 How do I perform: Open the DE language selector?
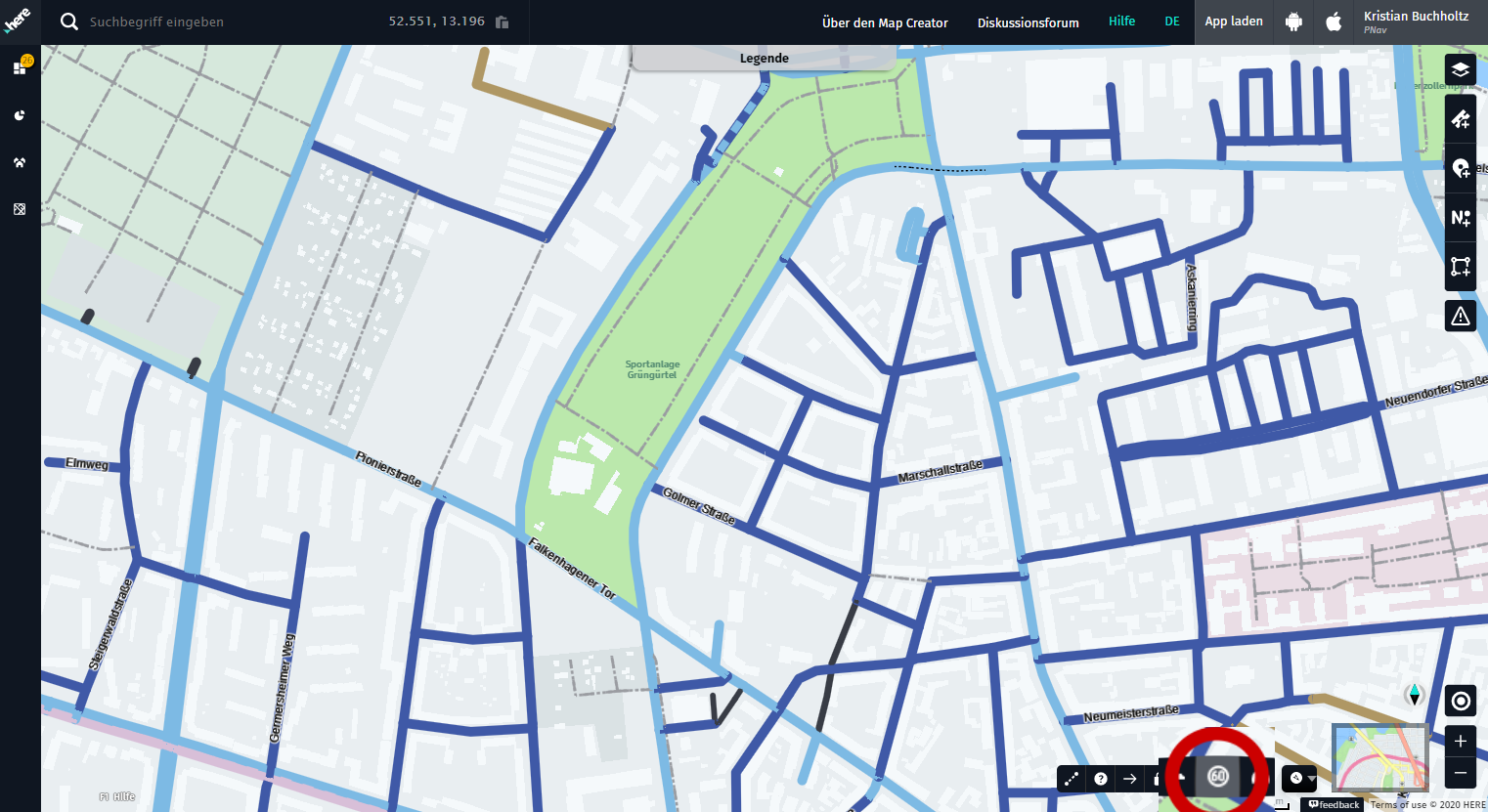(x=1171, y=21)
